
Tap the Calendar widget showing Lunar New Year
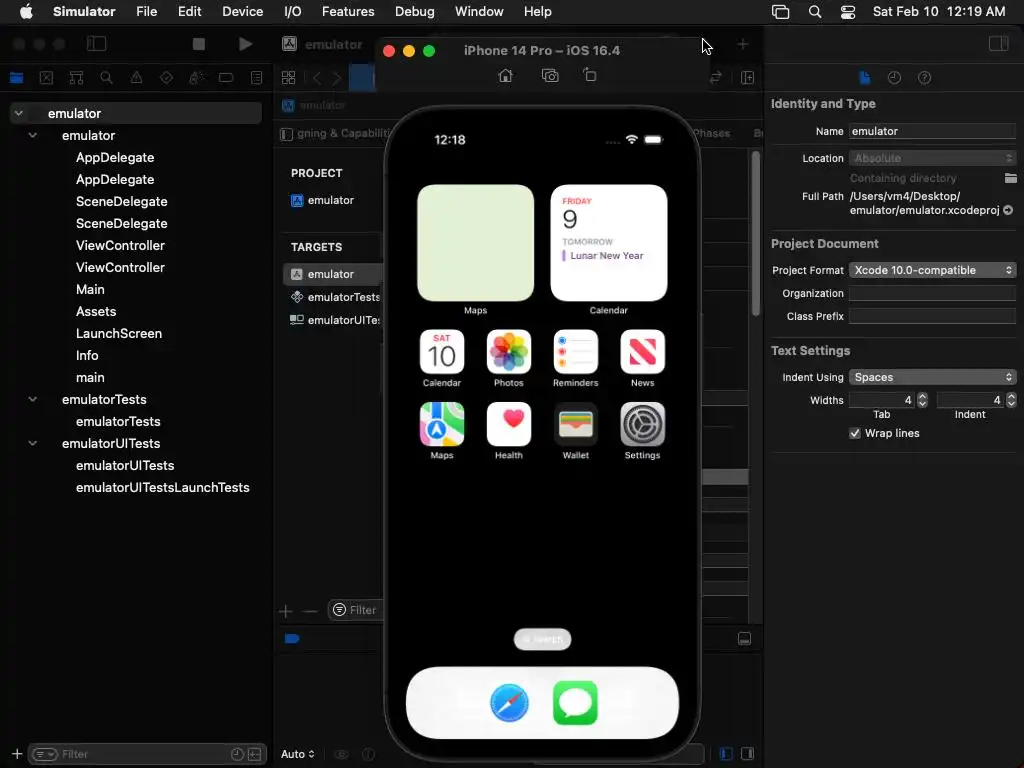pyautogui.click(x=609, y=243)
